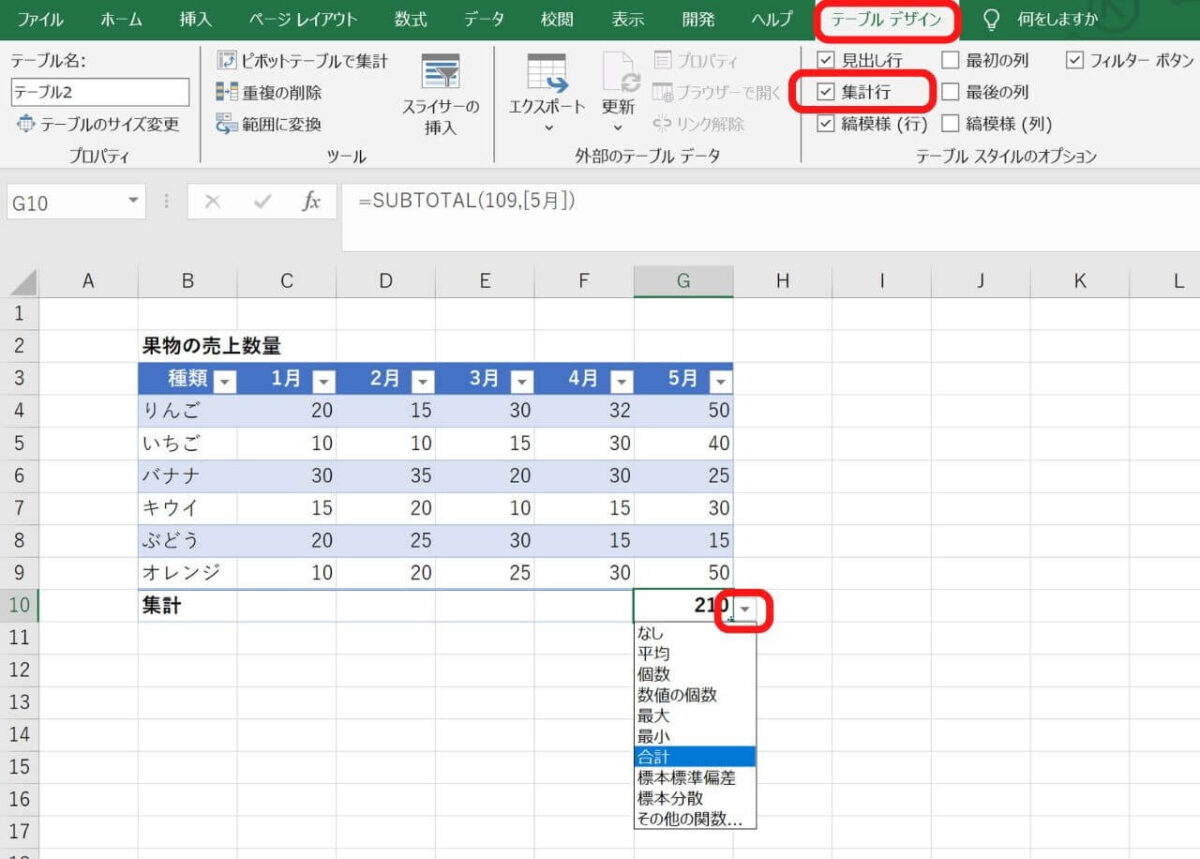Toggle 縞模様 (行) banded rows checkbox
The width and height of the screenshot is (1200, 859).
(x=825, y=124)
